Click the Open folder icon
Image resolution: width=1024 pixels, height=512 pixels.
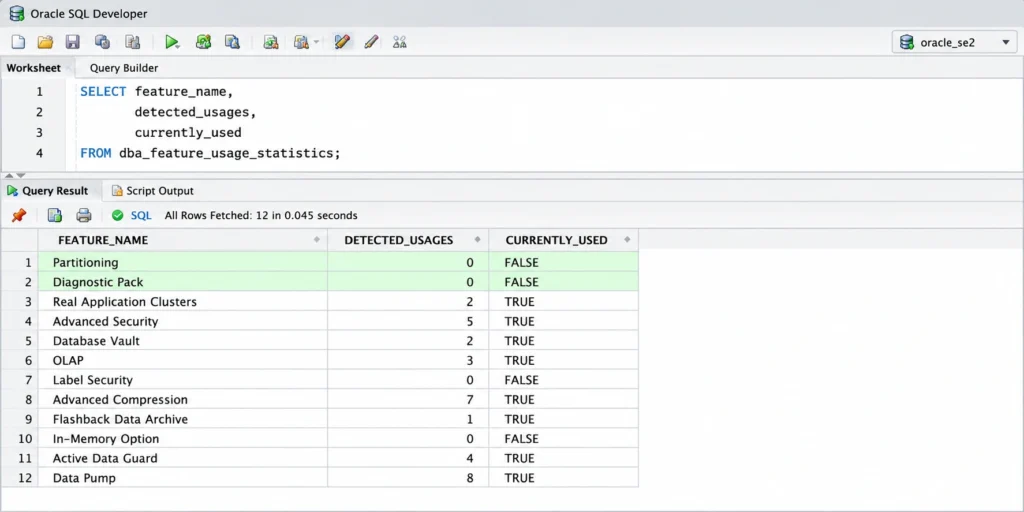point(45,42)
